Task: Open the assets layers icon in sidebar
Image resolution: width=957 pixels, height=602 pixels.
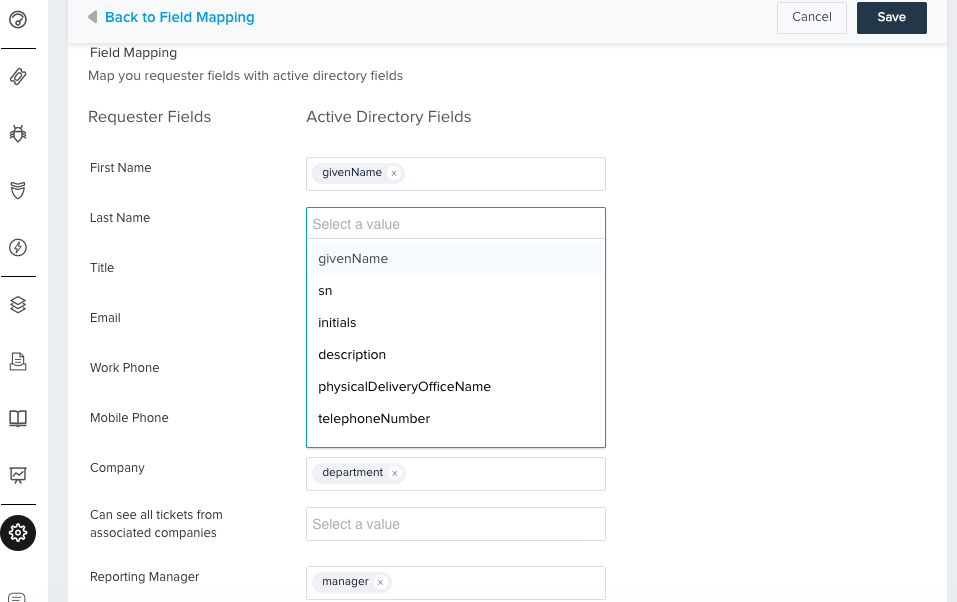Action: [18, 304]
